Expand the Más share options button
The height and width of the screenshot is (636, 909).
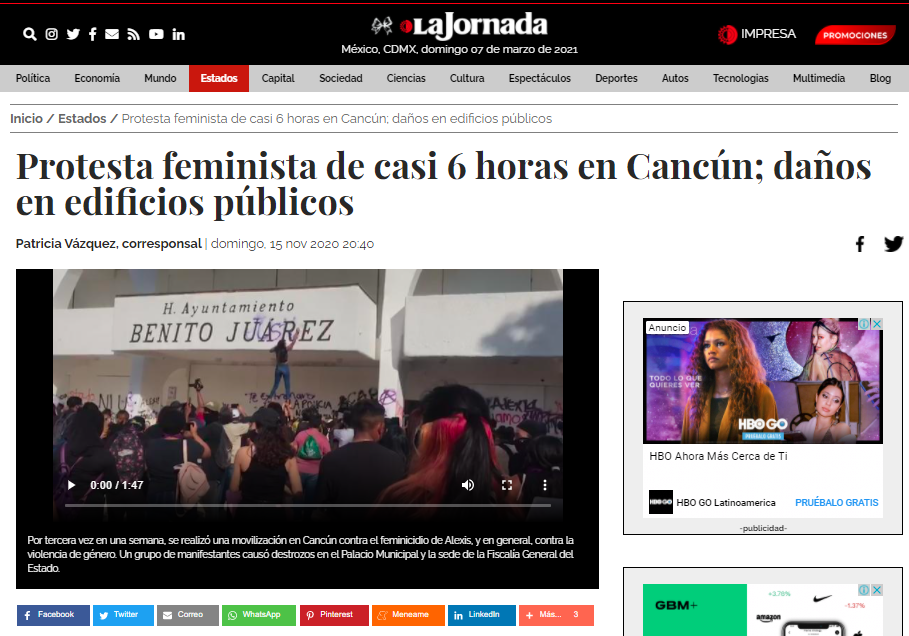point(556,615)
